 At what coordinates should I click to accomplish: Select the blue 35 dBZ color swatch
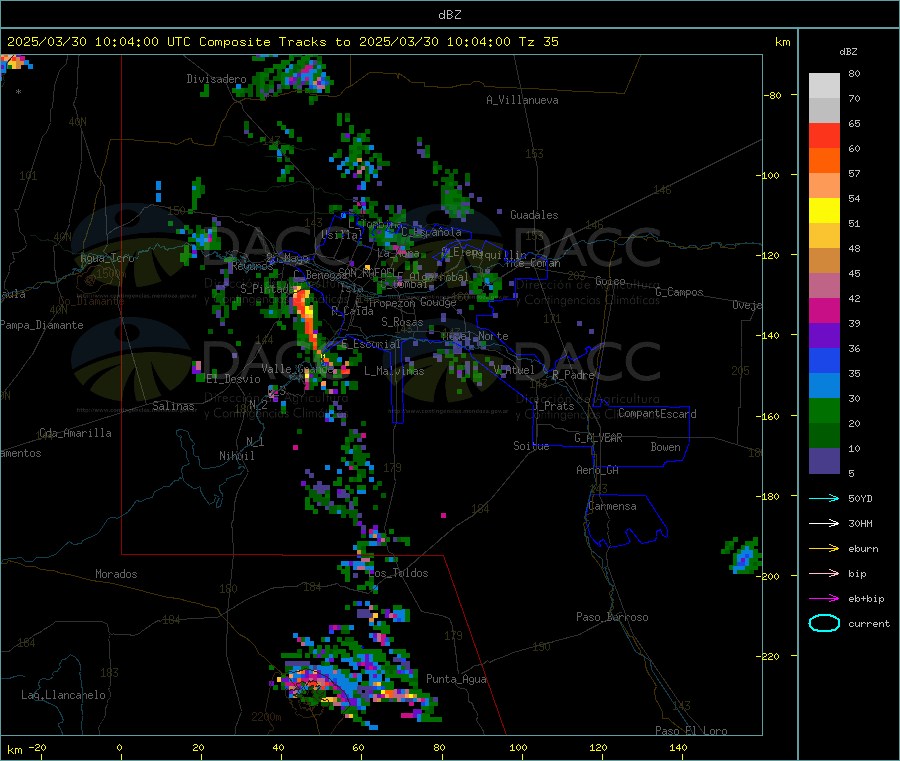[x=824, y=360]
